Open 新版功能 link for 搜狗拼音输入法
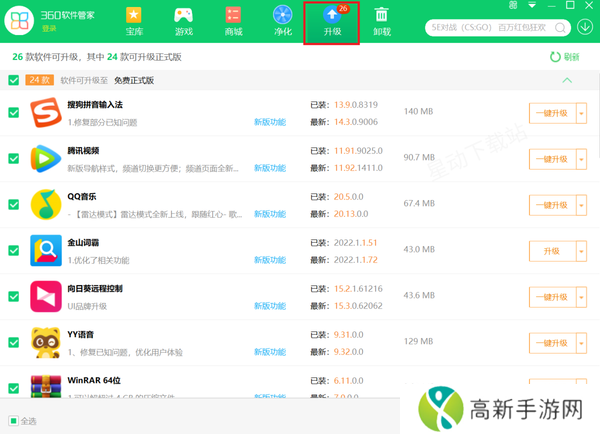Viewport: 600px width, 434px height. (270, 122)
